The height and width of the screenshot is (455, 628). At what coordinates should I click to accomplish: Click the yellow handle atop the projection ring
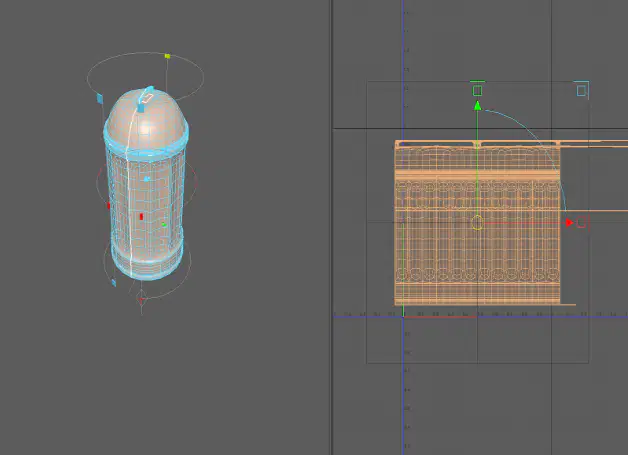[167, 56]
